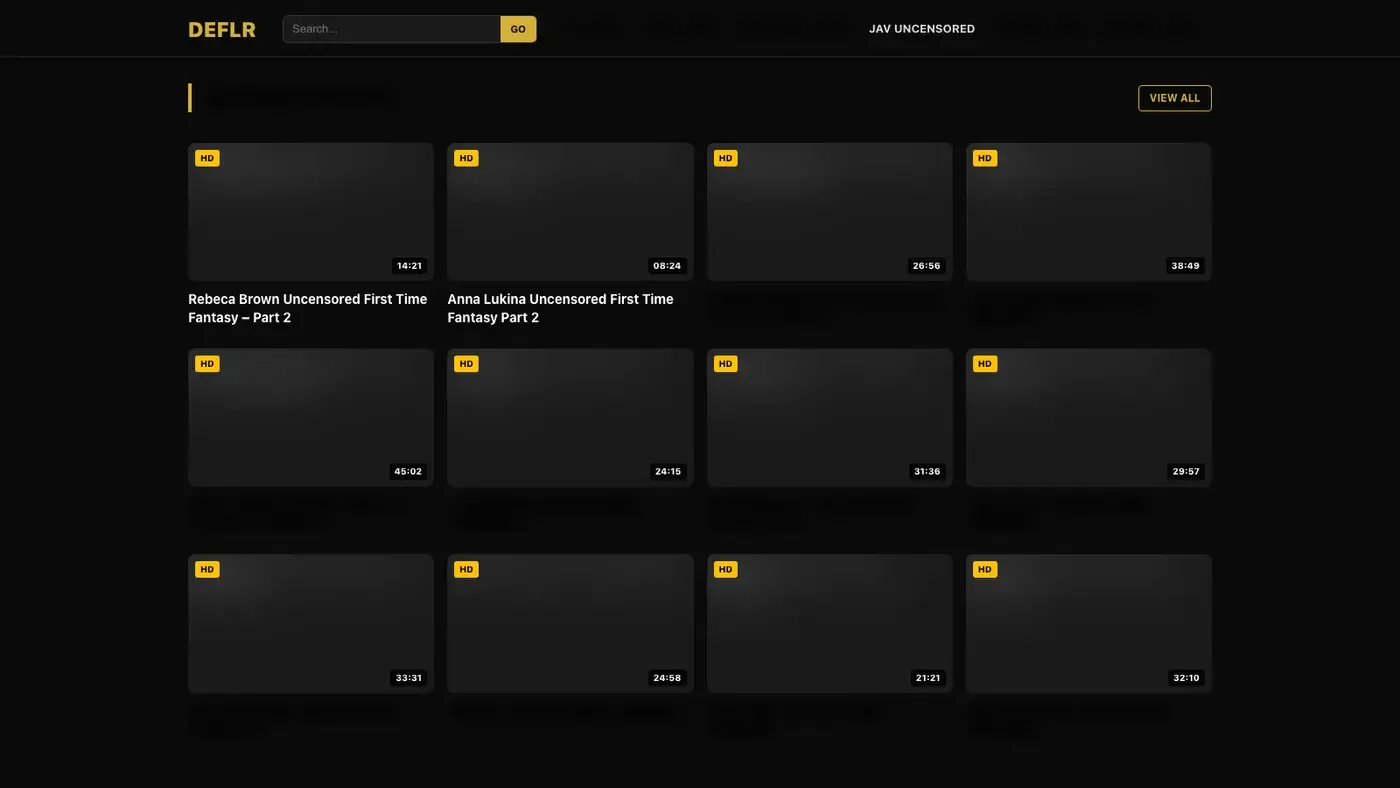This screenshot has height=788, width=1400.
Task: Click the DEFLR site logo
Action: point(222,29)
